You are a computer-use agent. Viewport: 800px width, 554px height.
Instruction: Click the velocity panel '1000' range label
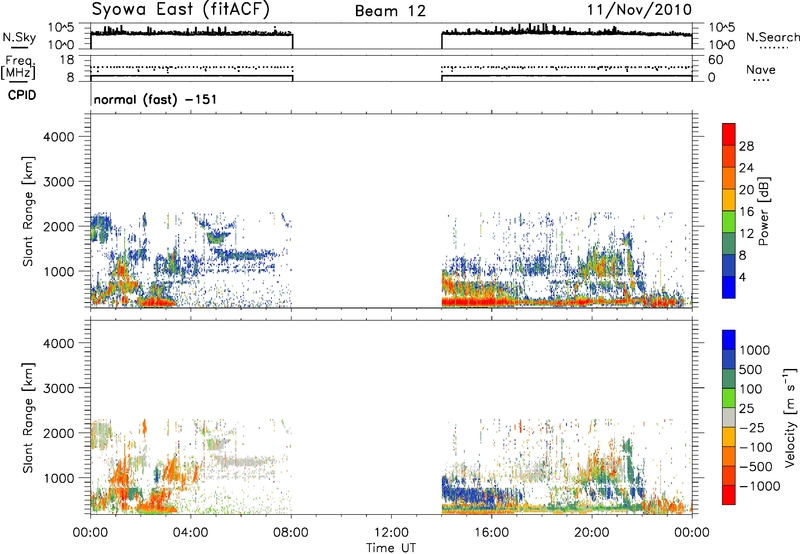pos(59,478)
